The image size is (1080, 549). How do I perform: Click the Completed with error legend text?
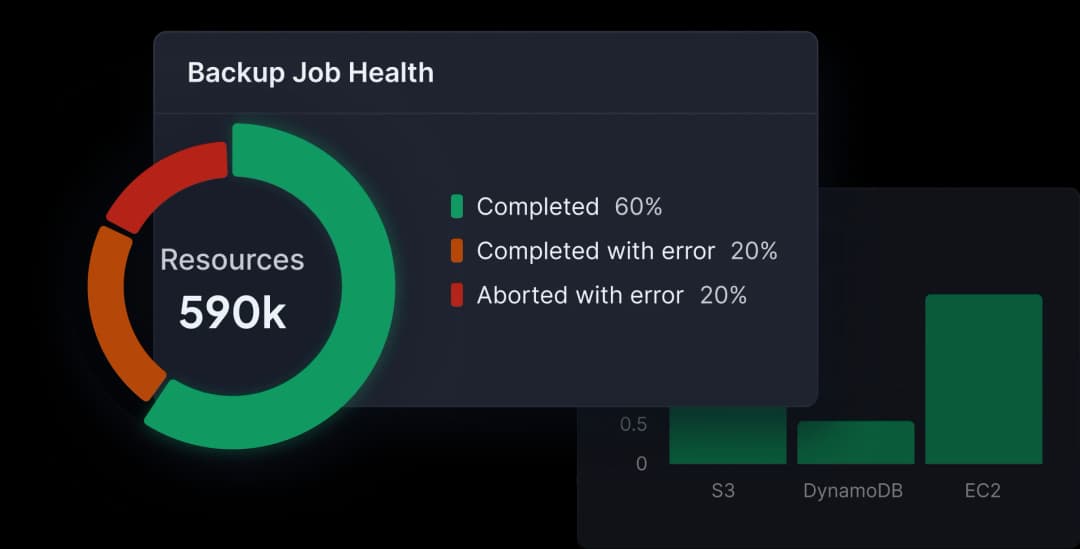click(x=595, y=251)
